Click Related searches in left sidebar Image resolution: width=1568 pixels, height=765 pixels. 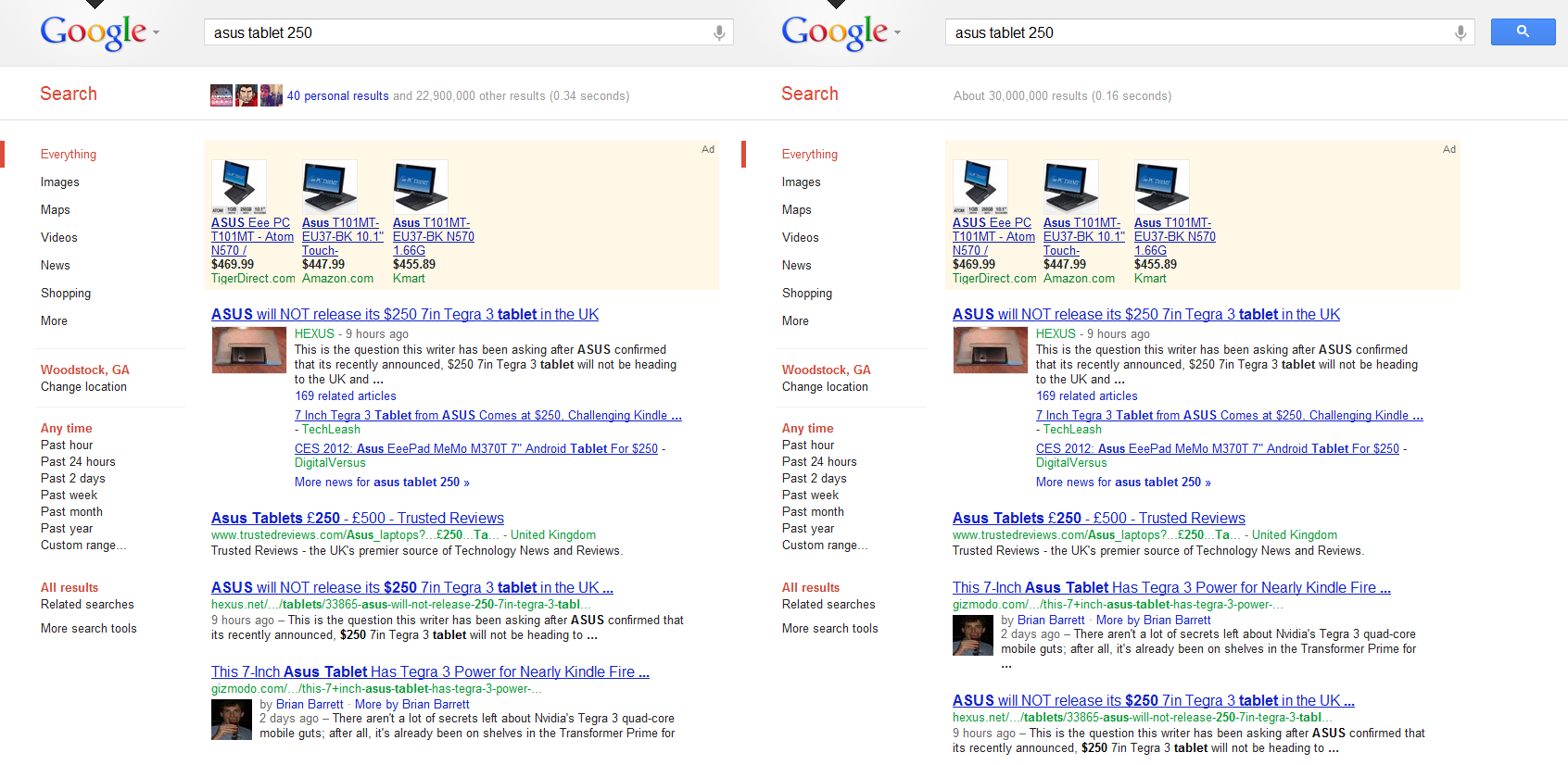point(87,605)
